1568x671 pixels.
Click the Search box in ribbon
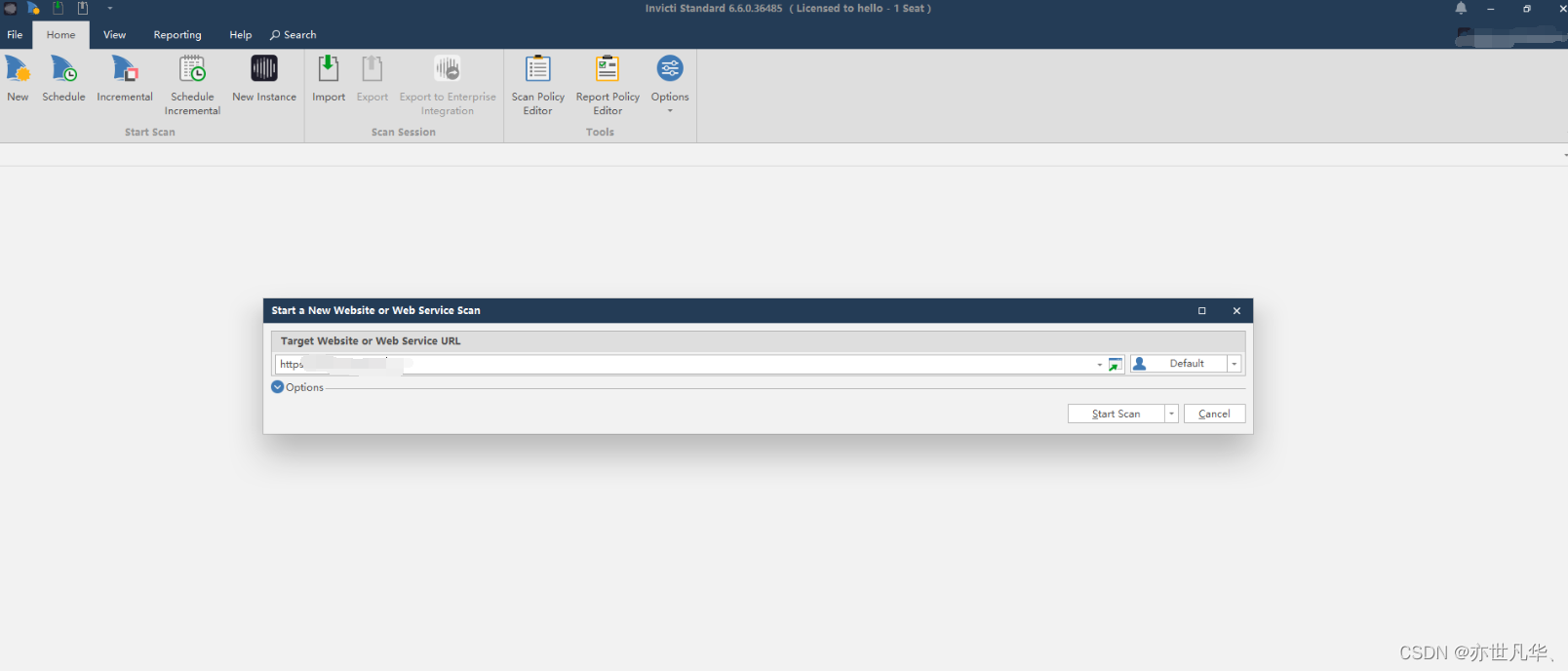294,35
